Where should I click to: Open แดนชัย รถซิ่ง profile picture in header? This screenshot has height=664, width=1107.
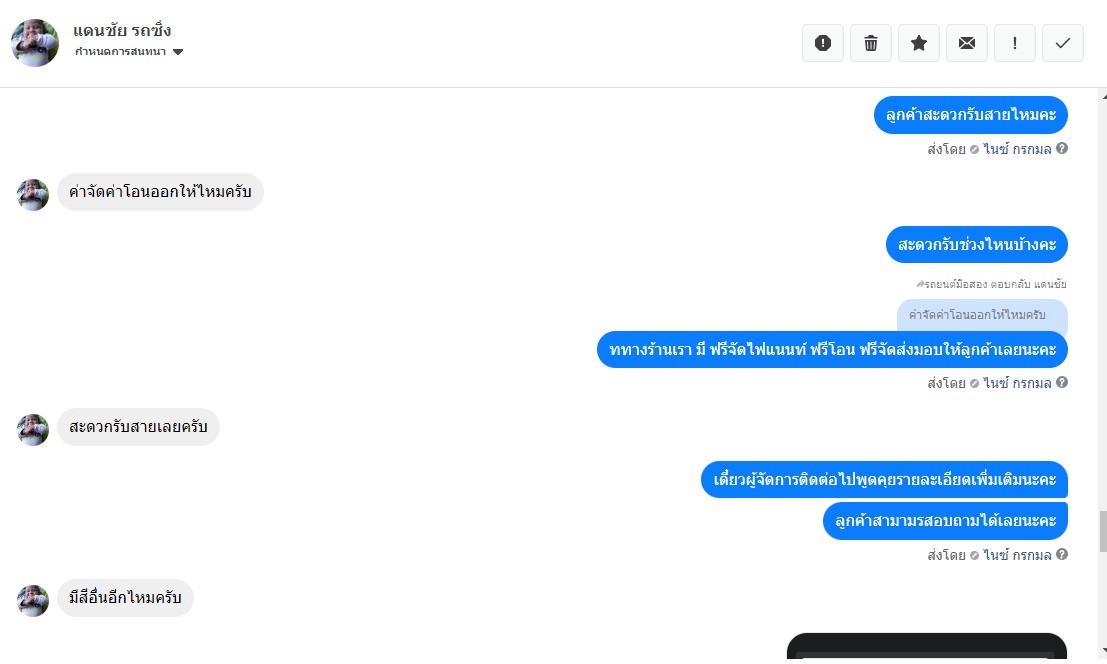tap(35, 43)
